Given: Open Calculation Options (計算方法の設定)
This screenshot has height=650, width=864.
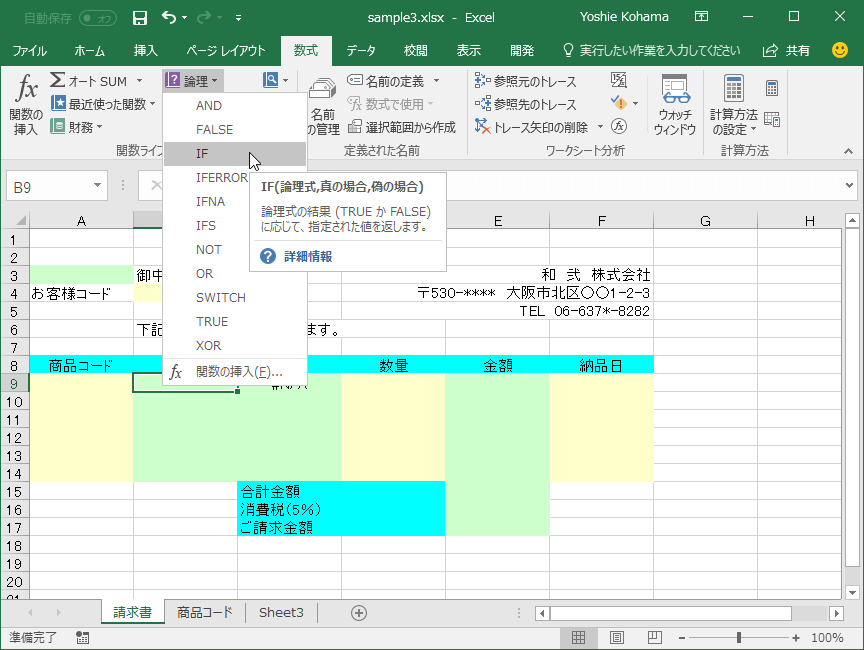Looking at the screenshot, I should click(734, 105).
